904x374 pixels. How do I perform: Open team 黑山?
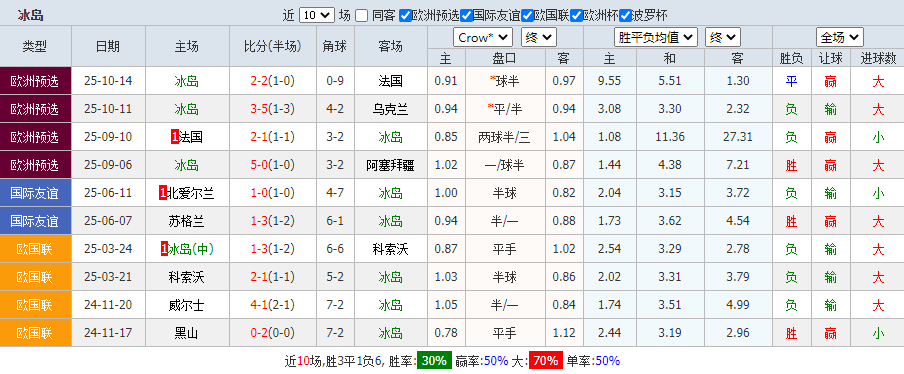pos(187,334)
